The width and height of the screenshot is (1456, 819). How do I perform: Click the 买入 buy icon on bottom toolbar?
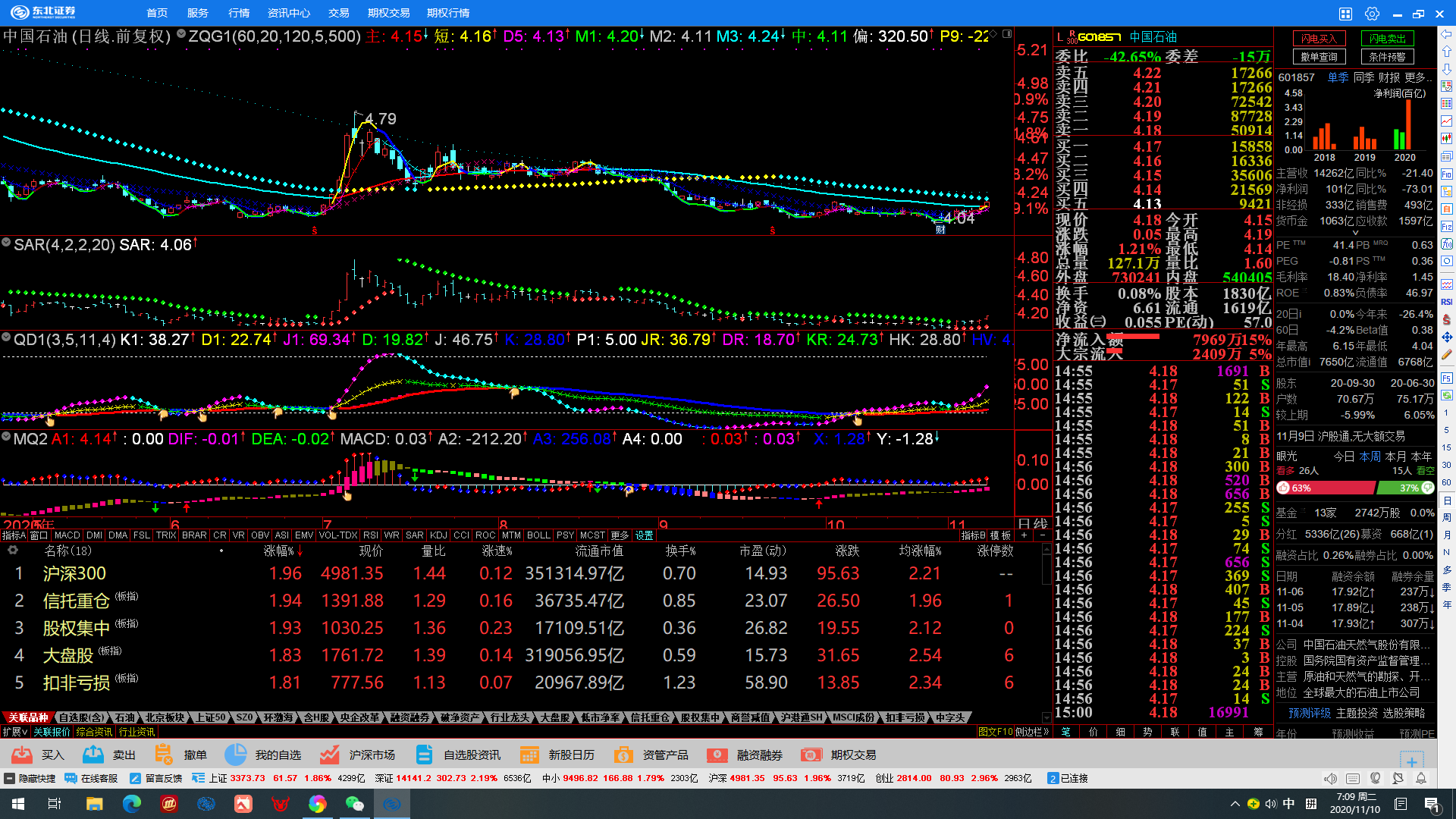pos(23,755)
